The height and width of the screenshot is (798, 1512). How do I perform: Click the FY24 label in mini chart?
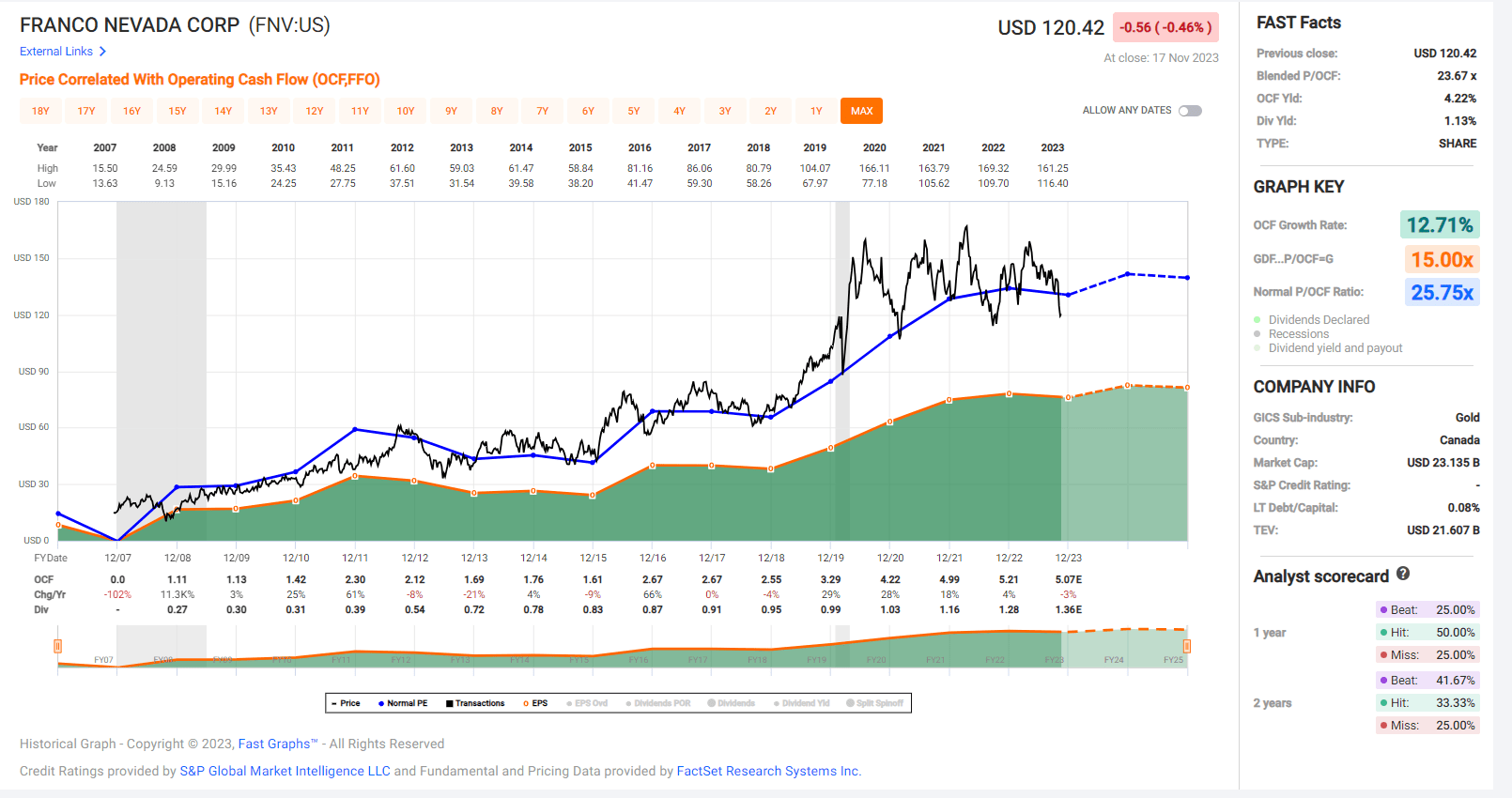(x=1114, y=660)
